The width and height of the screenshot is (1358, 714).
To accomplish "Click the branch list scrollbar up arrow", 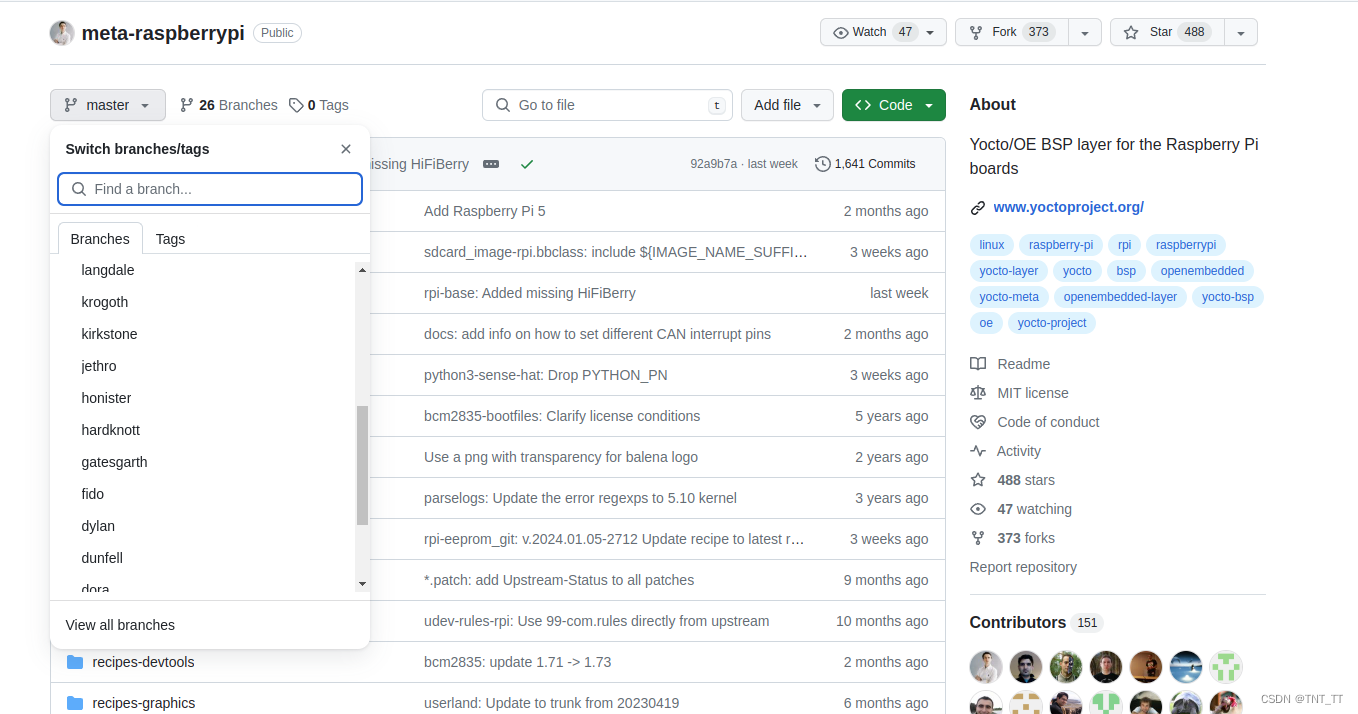I will (362, 270).
